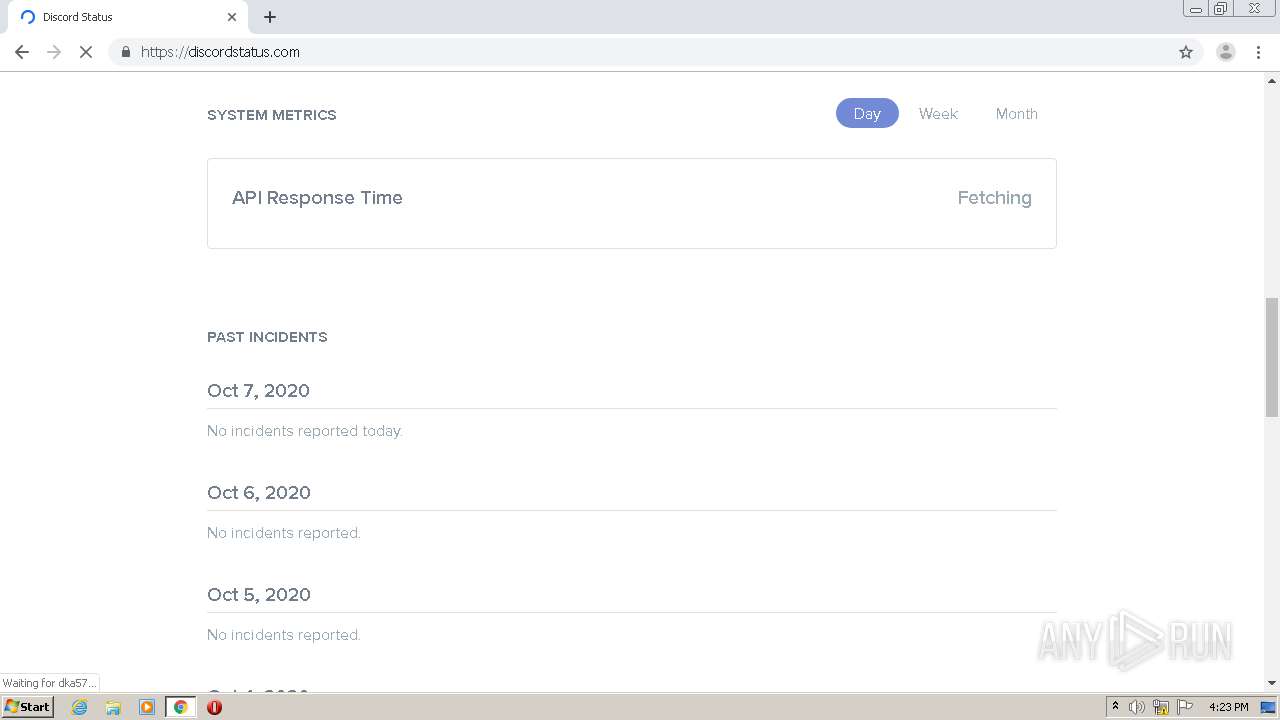This screenshot has height=720, width=1280.
Task: Open the volume speaker tray icon
Action: 1137,707
